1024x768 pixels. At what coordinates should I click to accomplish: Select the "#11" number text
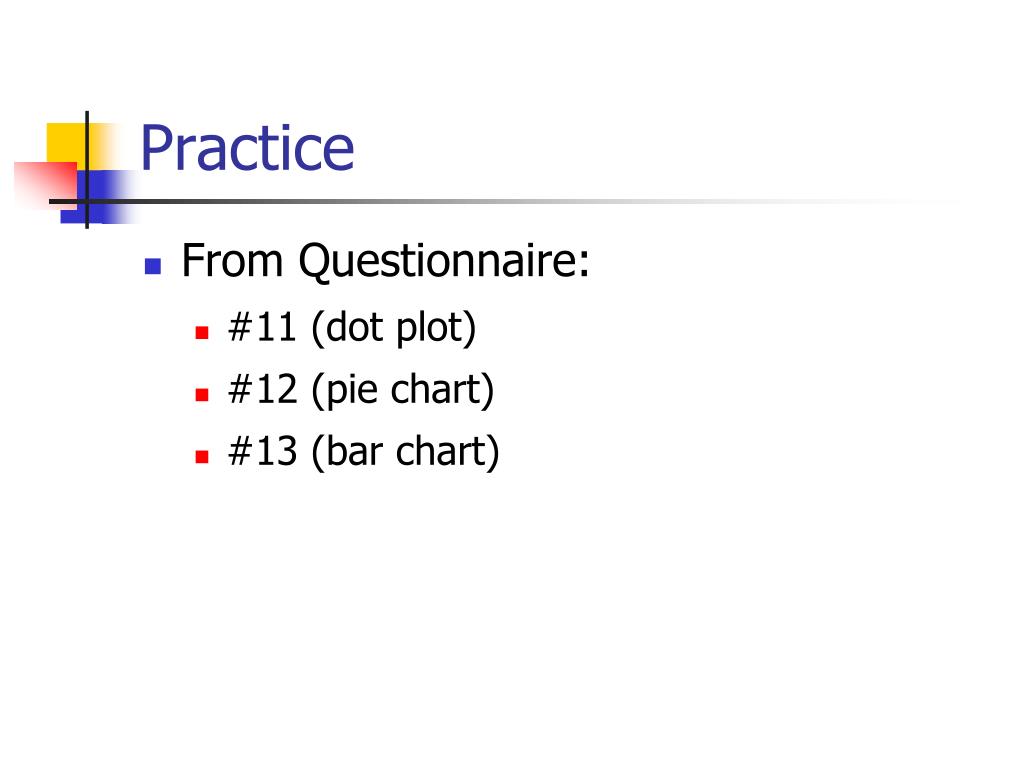point(263,327)
